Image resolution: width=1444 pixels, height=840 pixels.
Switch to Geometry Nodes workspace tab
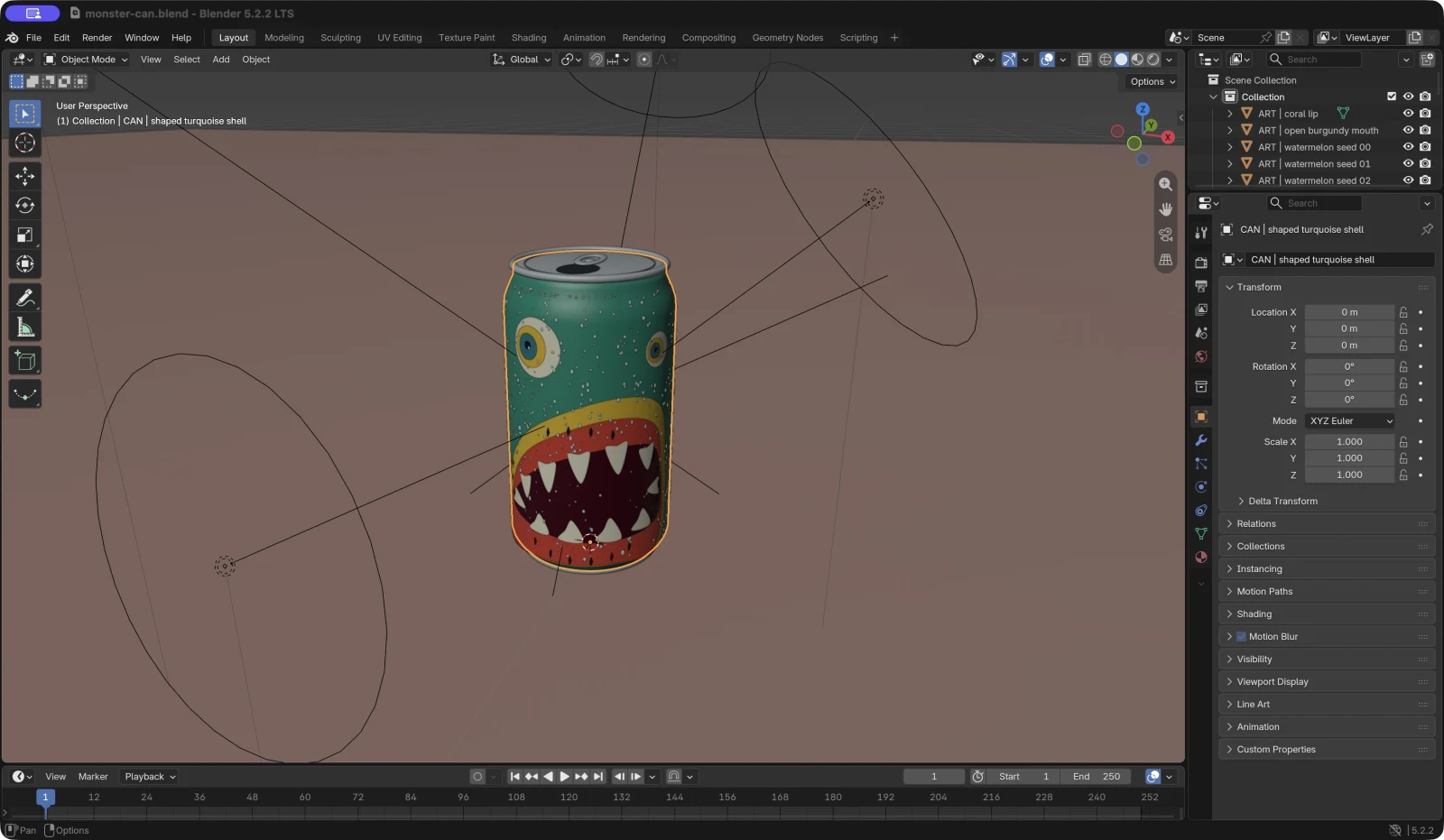[x=787, y=38]
